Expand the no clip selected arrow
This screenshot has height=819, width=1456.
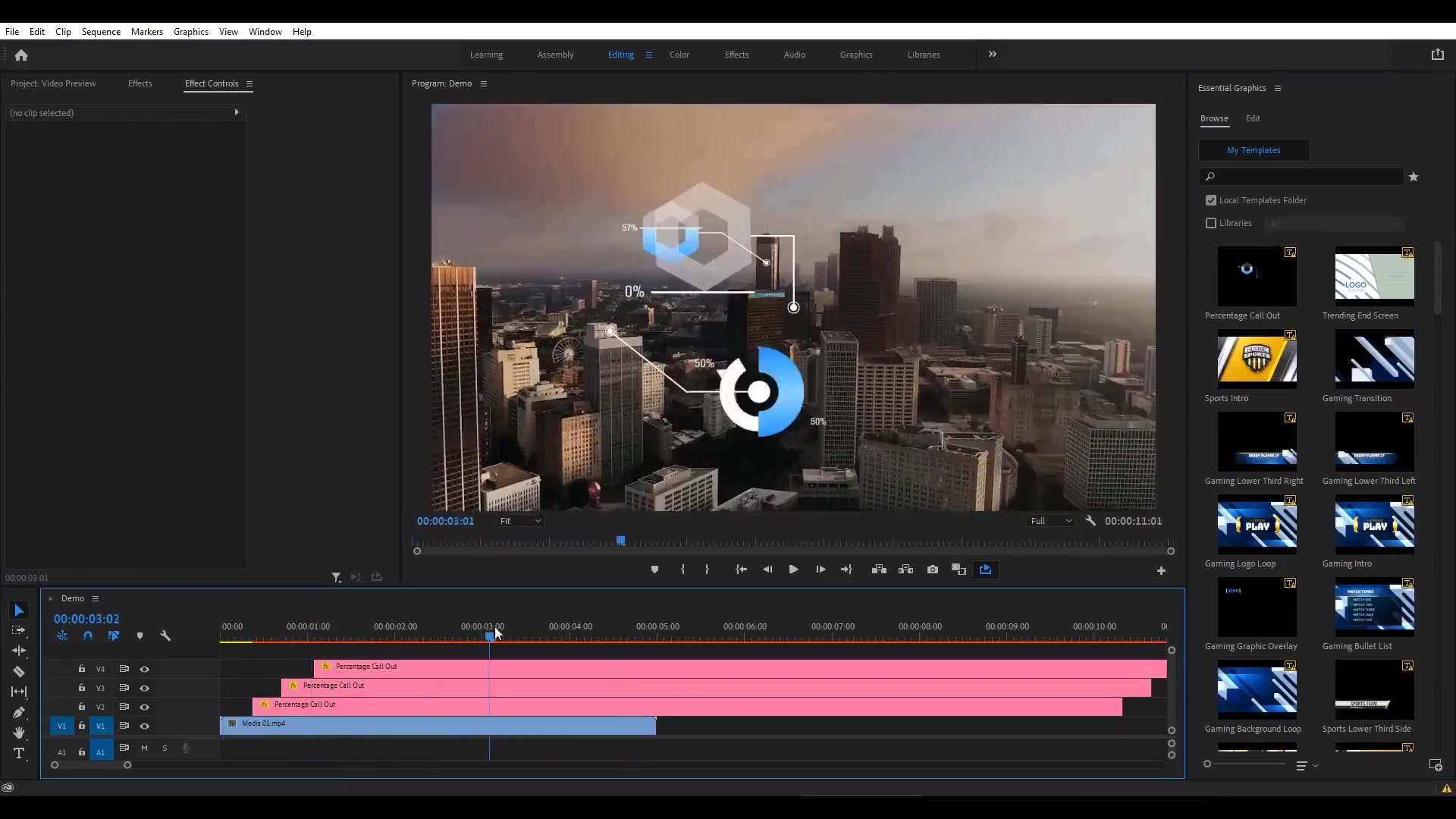point(237,112)
